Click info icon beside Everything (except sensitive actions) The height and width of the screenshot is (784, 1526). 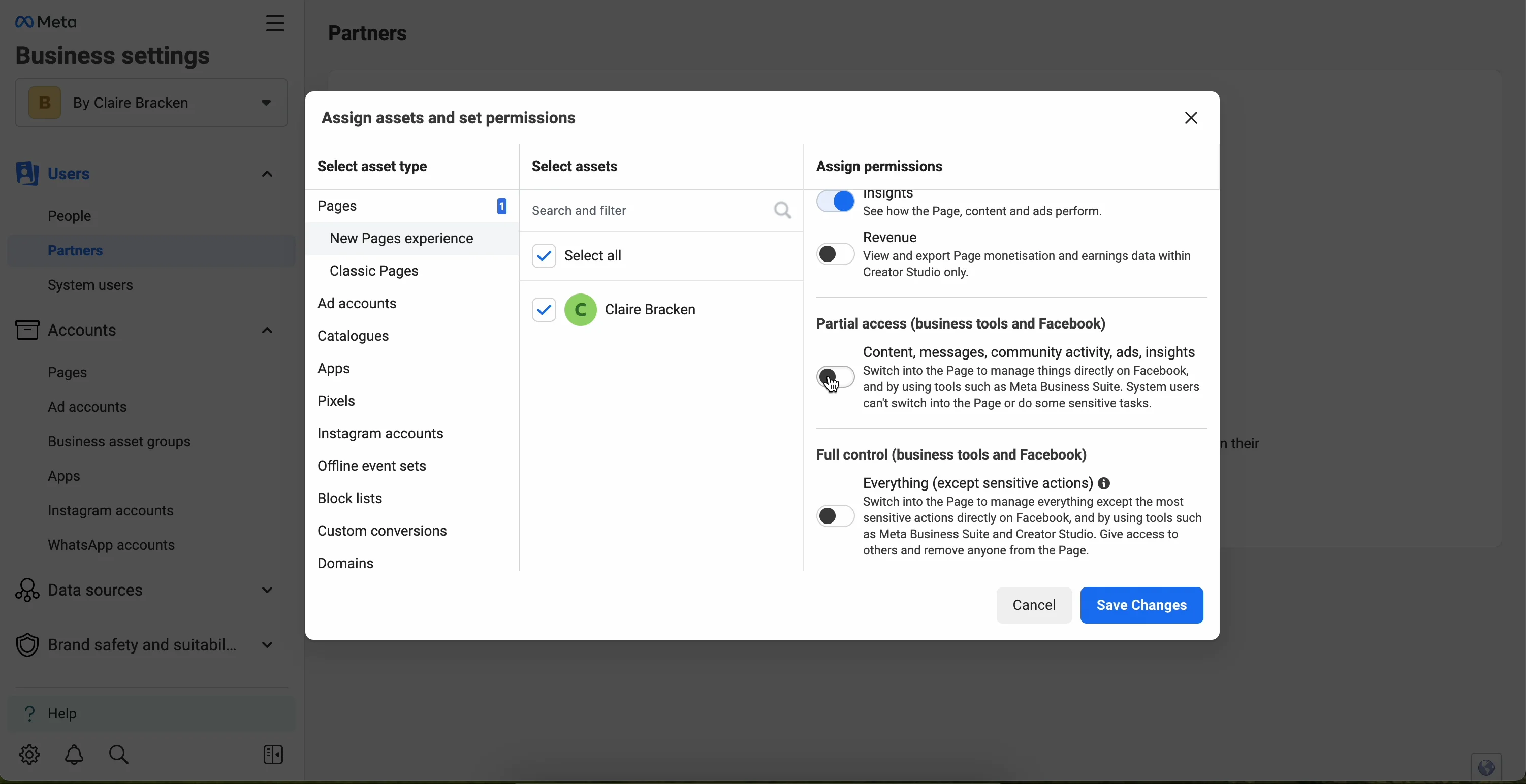click(1104, 484)
